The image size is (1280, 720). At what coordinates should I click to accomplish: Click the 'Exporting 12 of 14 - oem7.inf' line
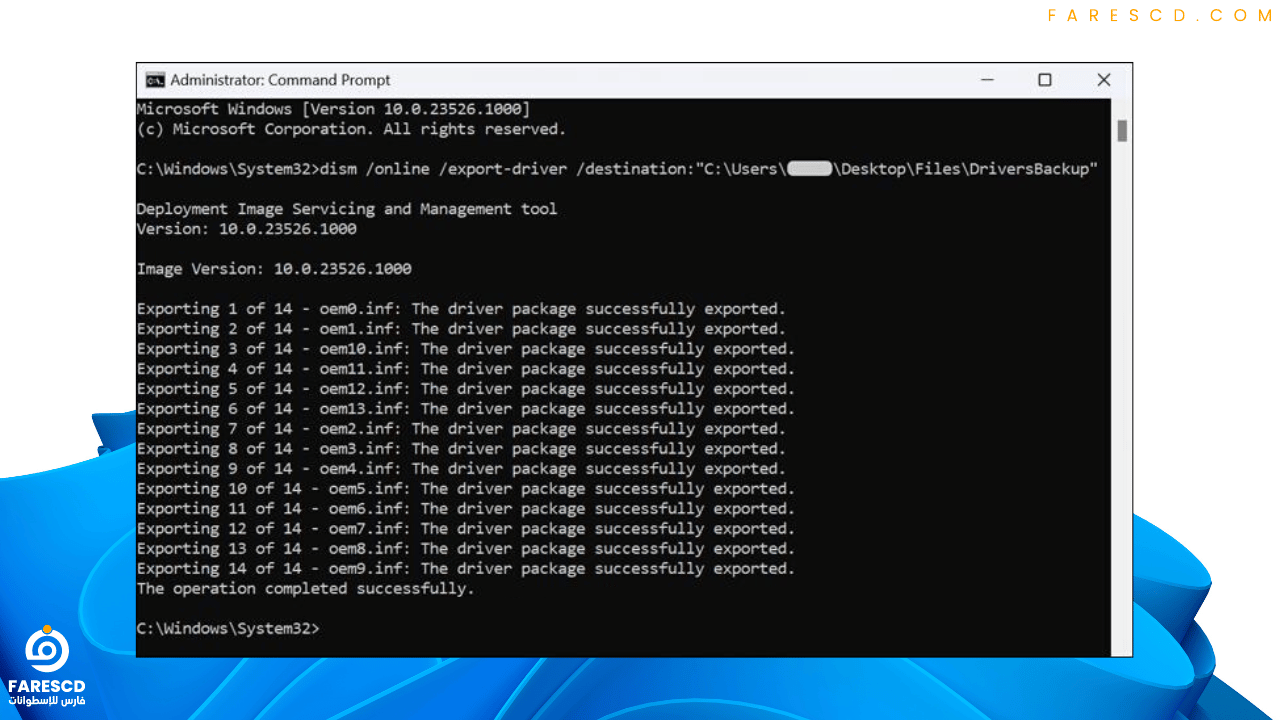pyautogui.click(x=466, y=529)
